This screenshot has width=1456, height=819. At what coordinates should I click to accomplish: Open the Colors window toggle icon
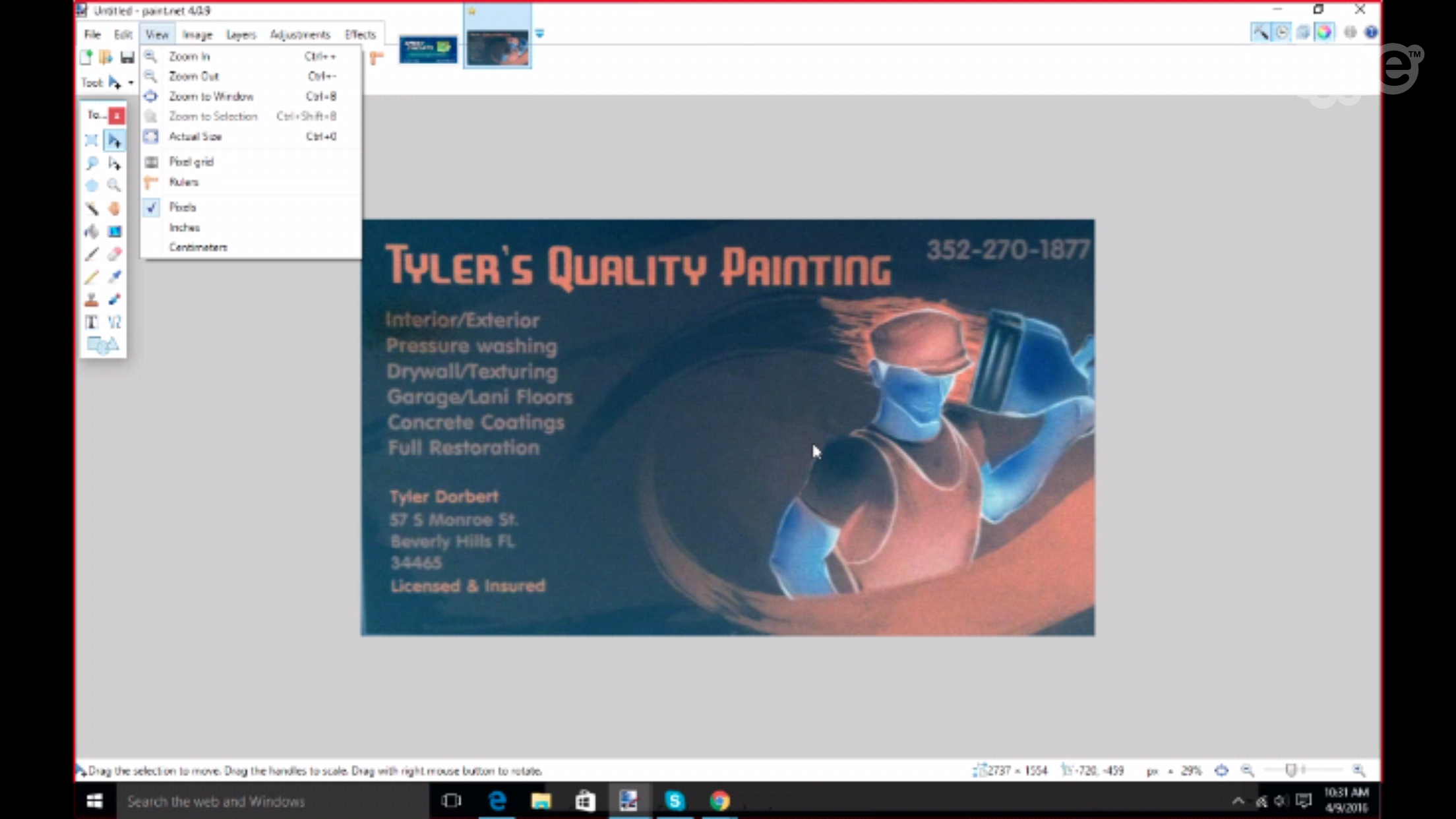pos(1324,32)
